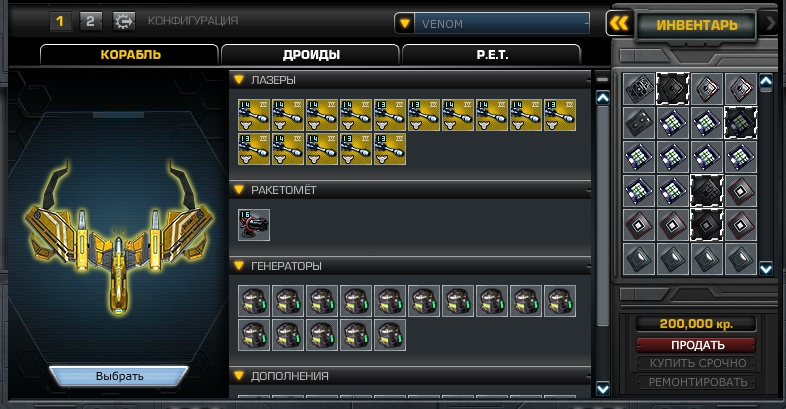Pick the top-left inventory module item
This screenshot has height=409, width=786.
coord(639,89)
